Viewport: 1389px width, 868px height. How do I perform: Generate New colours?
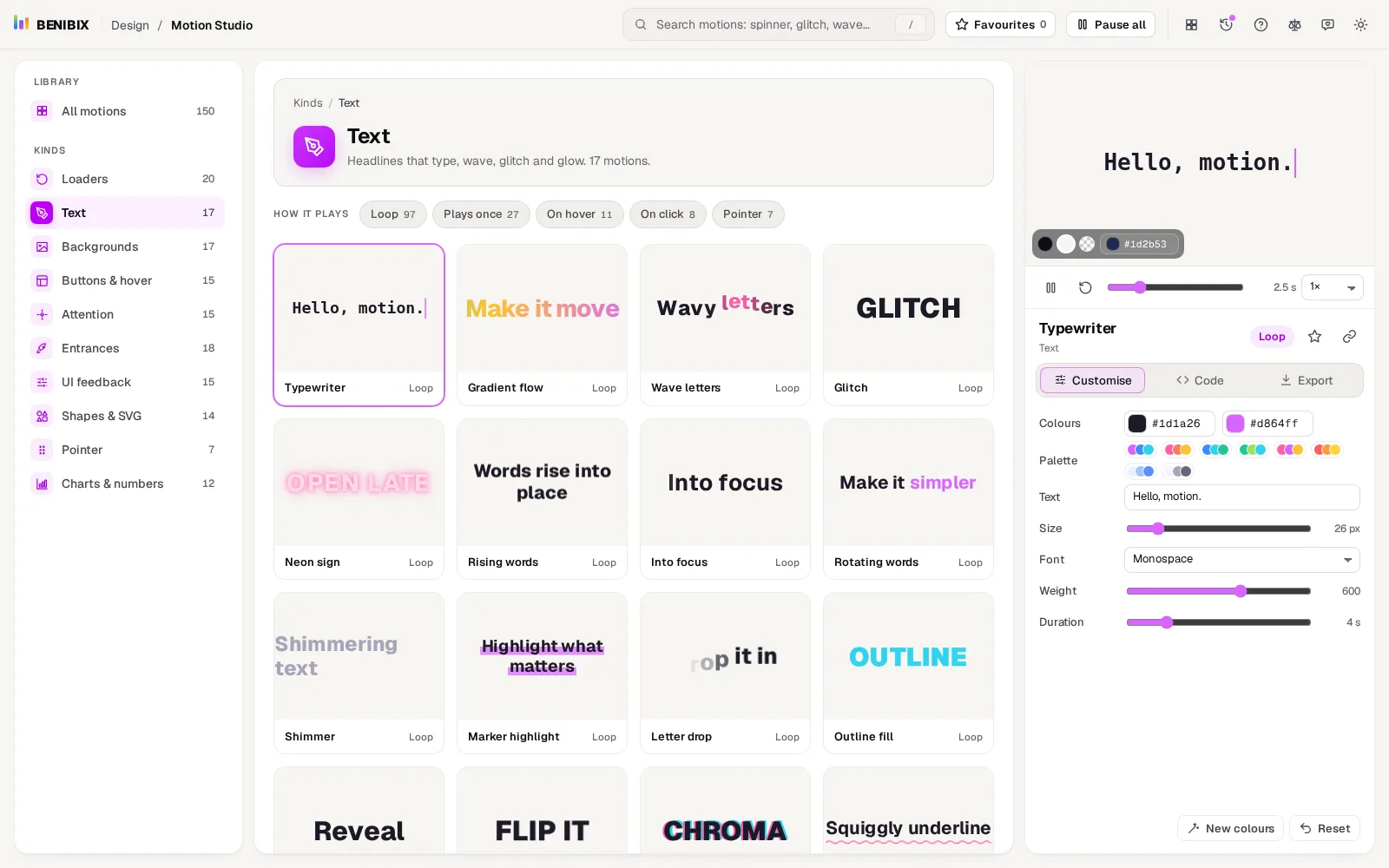click(x=1231, y=828)
